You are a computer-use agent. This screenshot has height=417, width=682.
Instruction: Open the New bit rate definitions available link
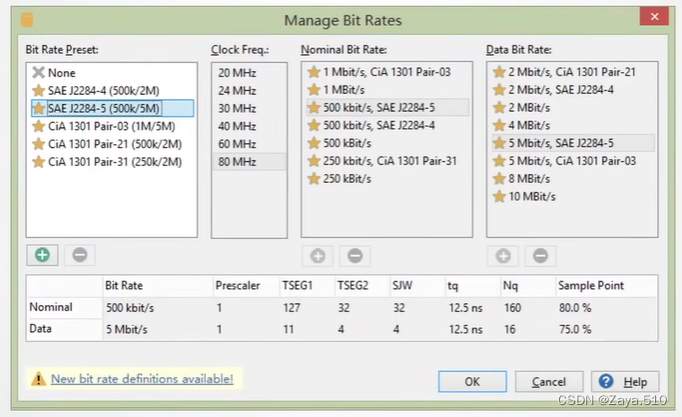tap(142, 379)
